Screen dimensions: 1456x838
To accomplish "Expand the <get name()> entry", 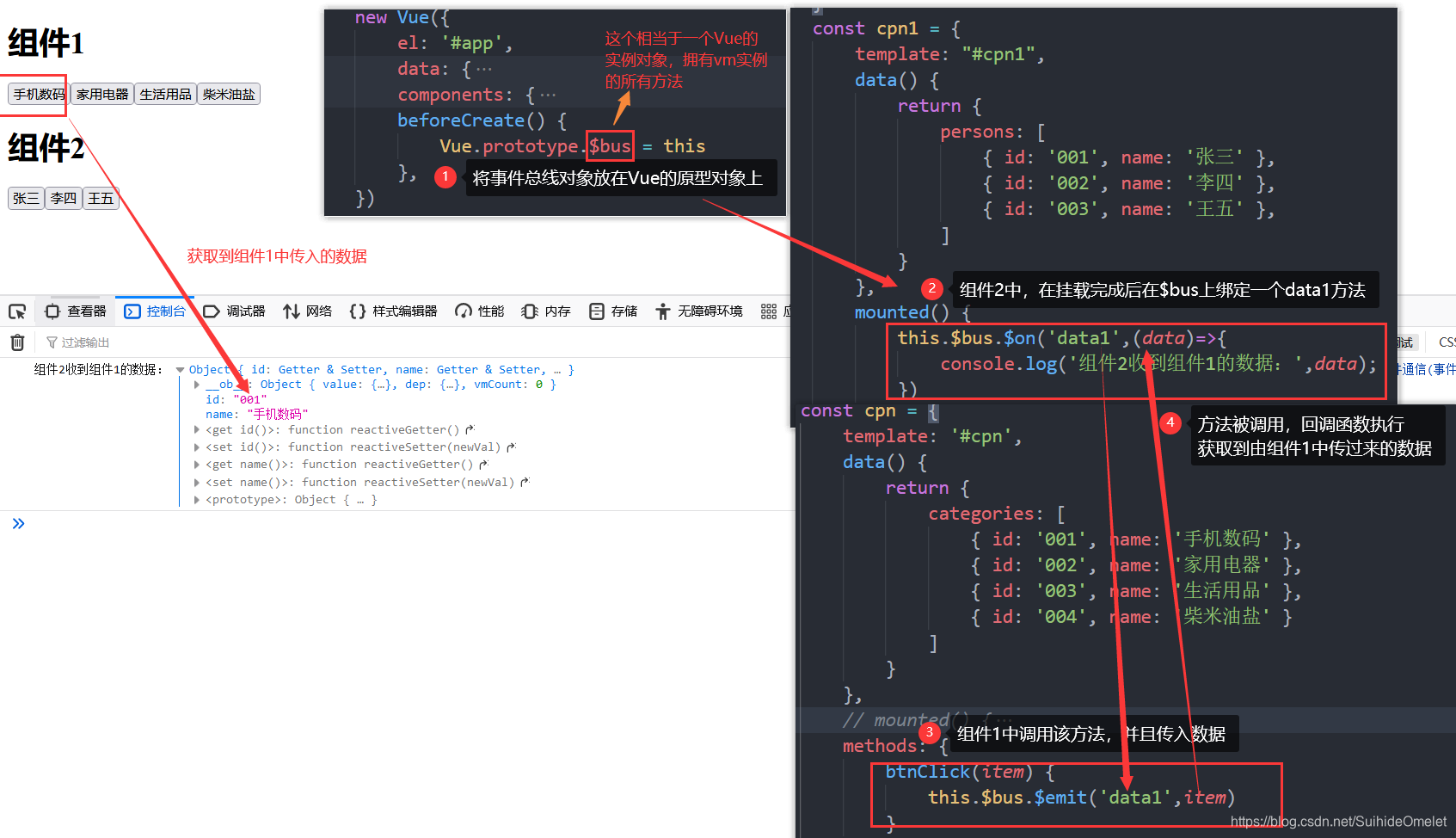I will pos(197,465).
